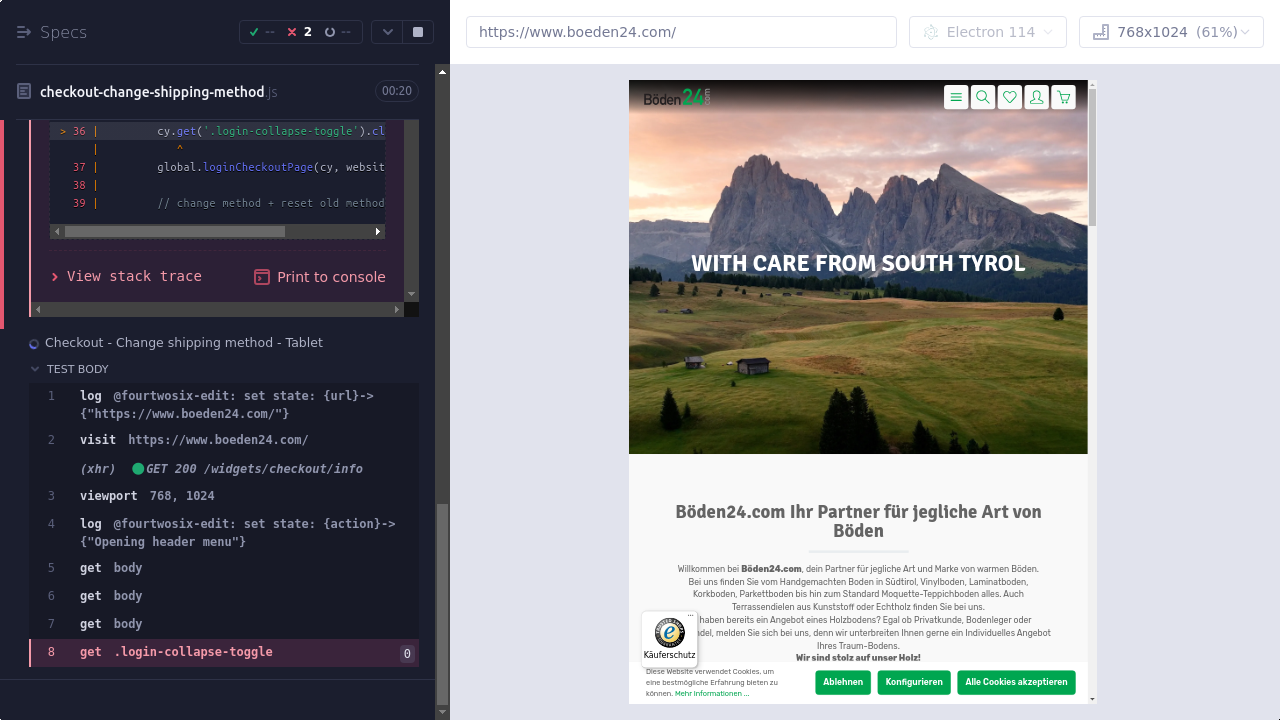Click the Böden24 logo
This screenshot has width=1280, height=720.
(x=676, y=97)
